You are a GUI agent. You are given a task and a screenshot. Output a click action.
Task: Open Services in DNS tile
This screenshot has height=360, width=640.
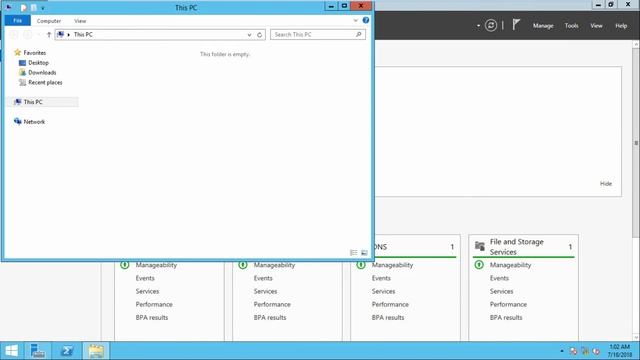coord(383,291)
